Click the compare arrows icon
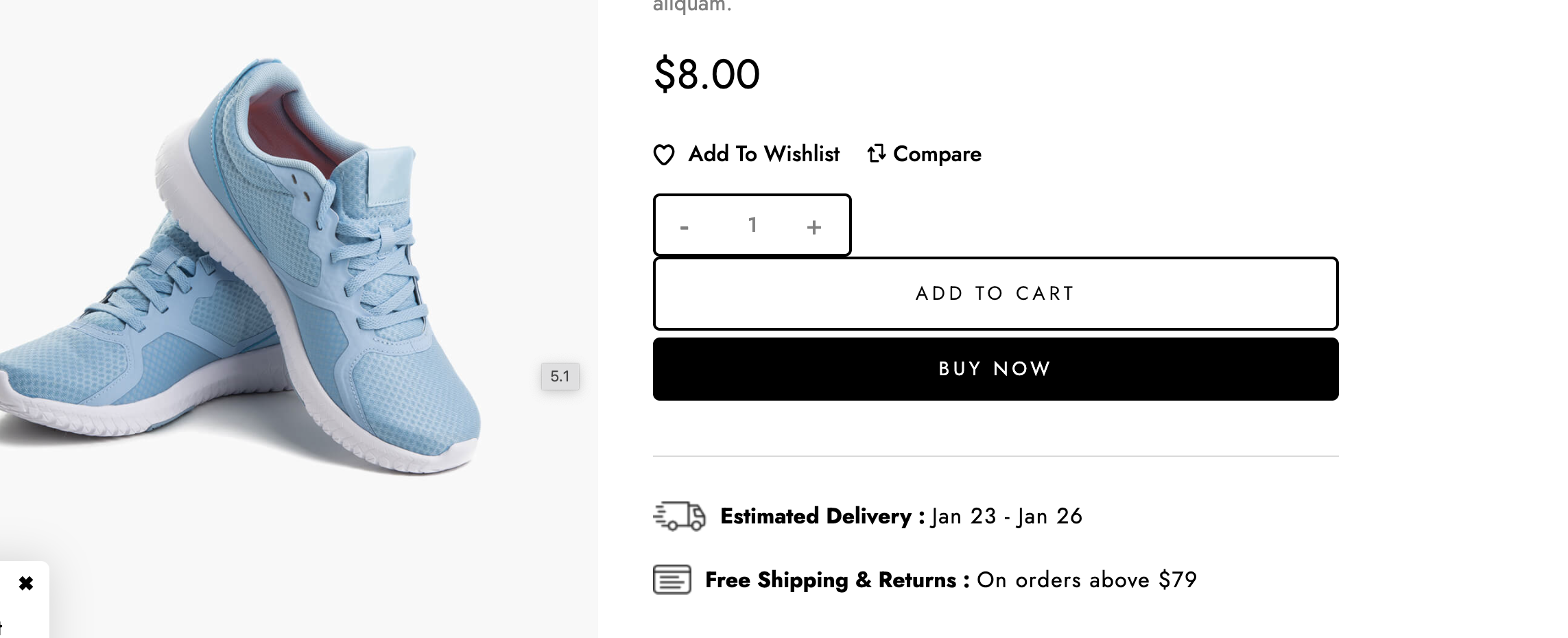The height and width of the screenshot is (638, 1568). (876, 154)
